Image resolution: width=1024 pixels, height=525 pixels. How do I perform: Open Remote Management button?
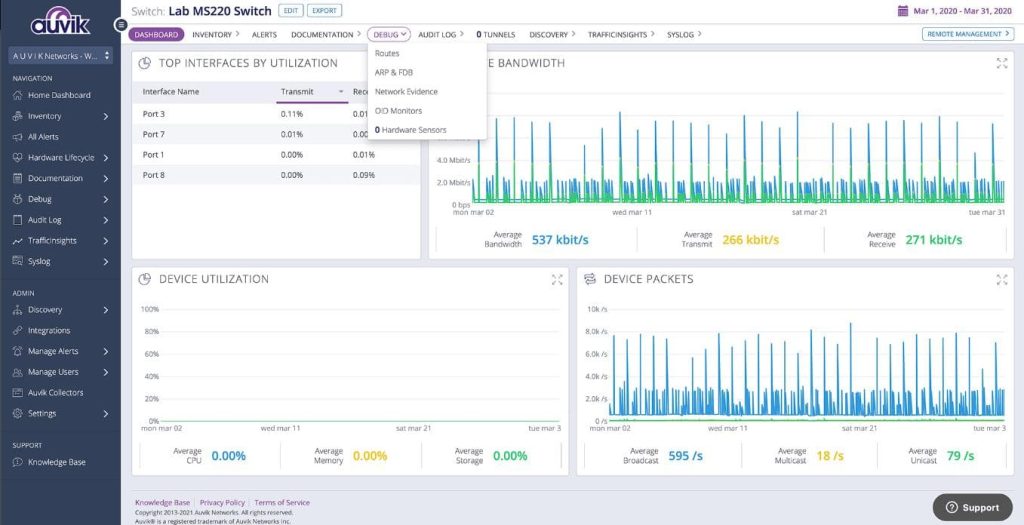(x=968, y=34)
